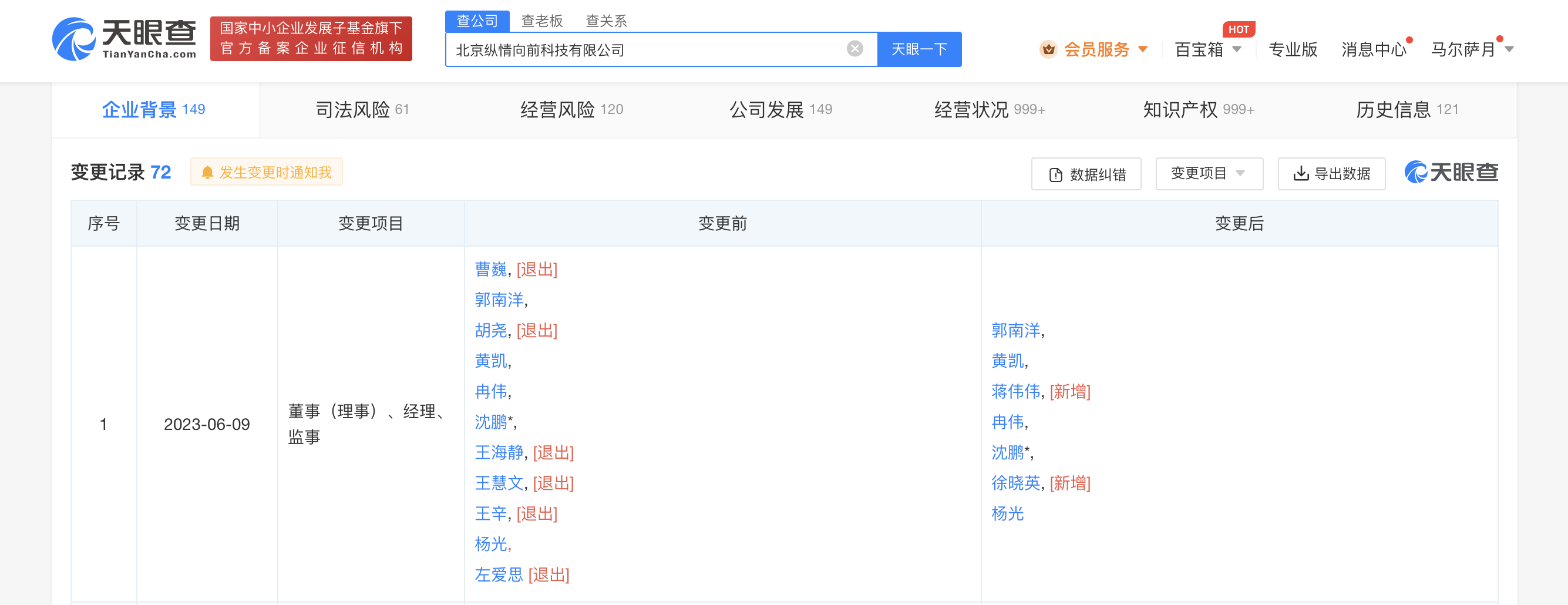This screenshot has width=1568, height=605.
Task: Select the 查公司 search tab
Action: coord(477,21)
